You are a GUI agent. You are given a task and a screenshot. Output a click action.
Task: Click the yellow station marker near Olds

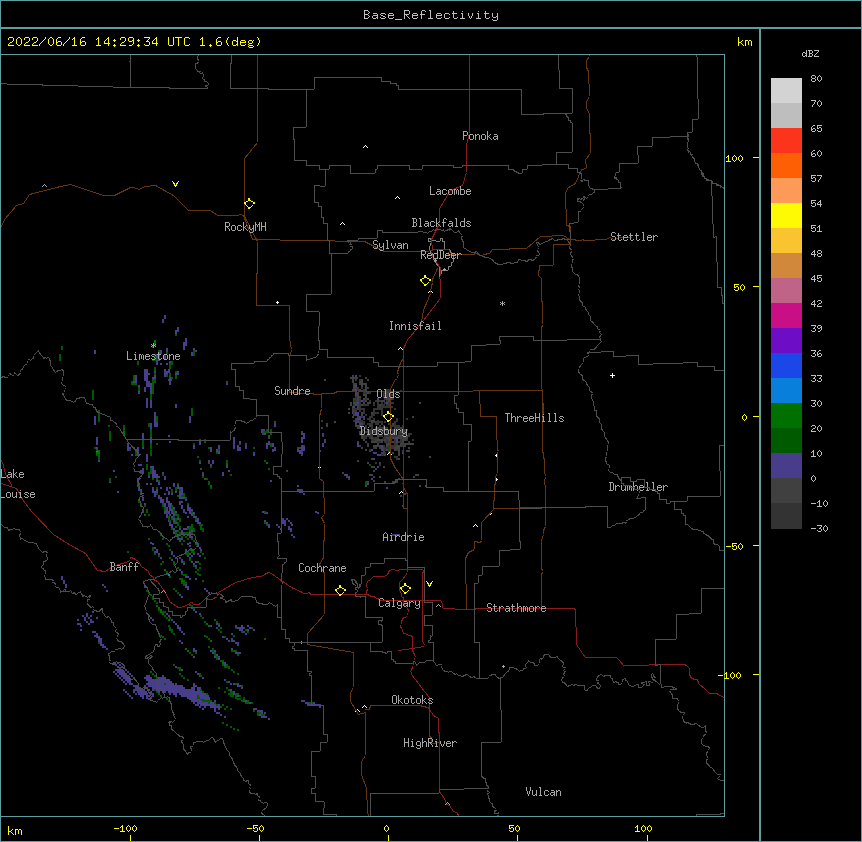tap(388, 416)
